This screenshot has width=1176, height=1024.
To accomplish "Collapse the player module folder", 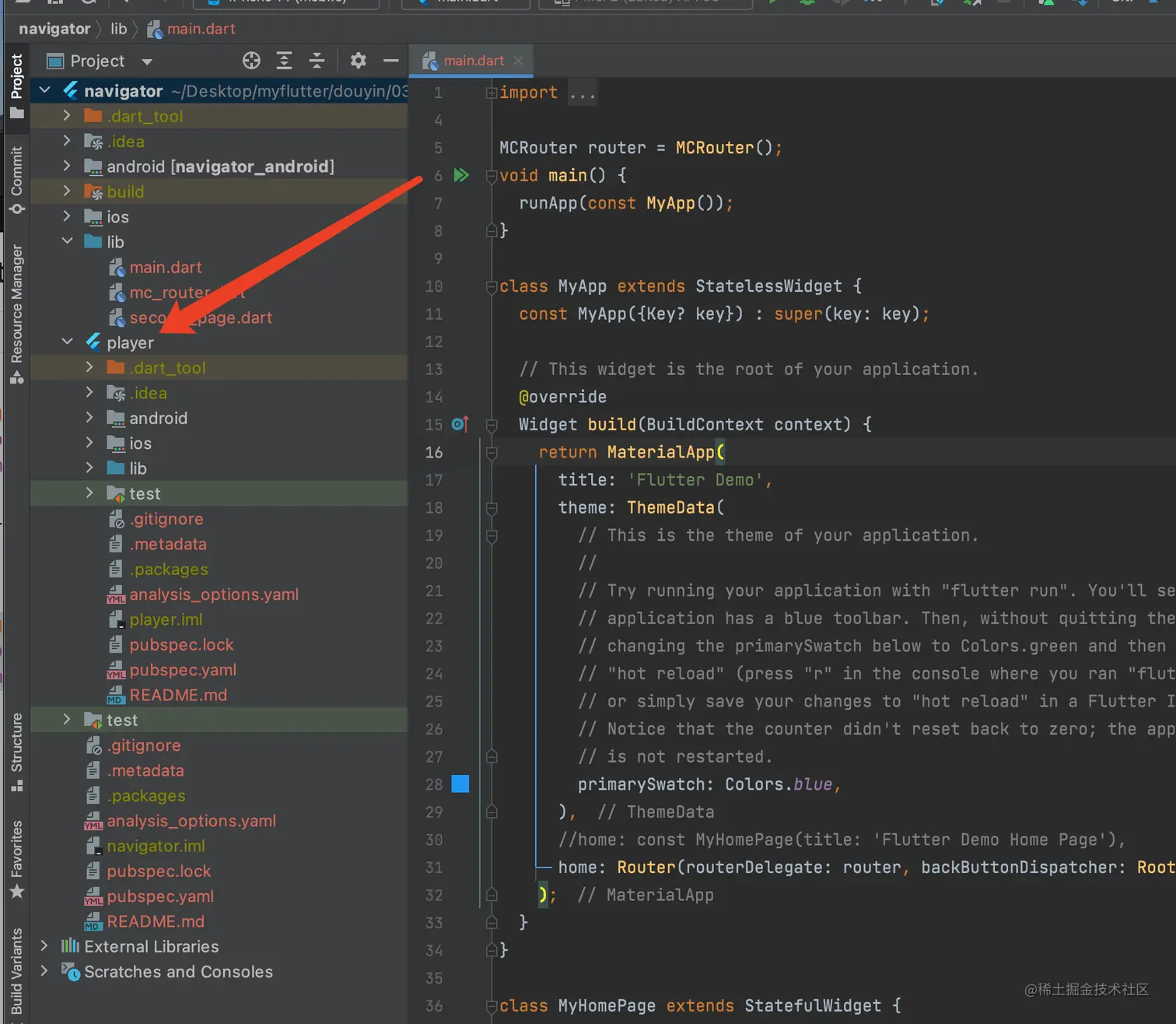I will click(x=68, y=342).
